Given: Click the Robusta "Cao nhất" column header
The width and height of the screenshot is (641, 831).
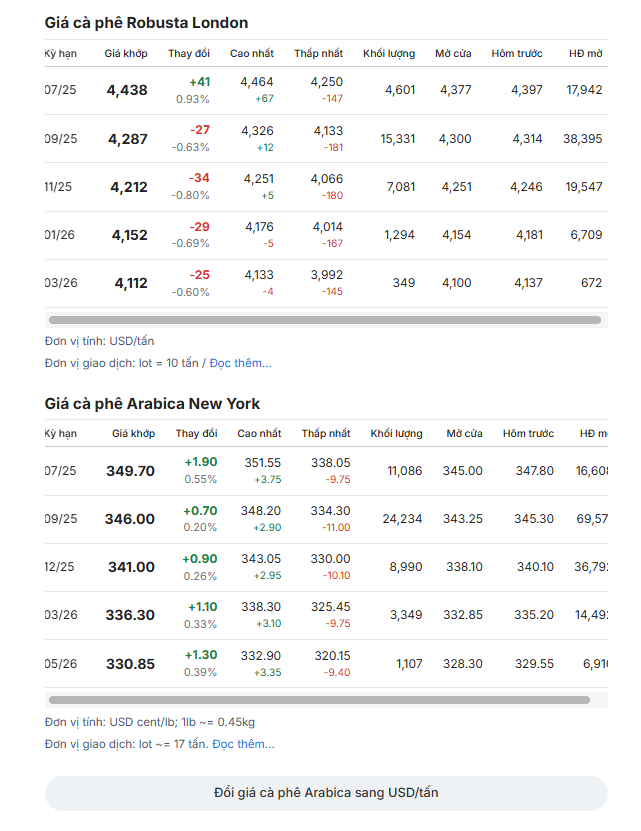Looking at the screenshot, I should (252, 54).
